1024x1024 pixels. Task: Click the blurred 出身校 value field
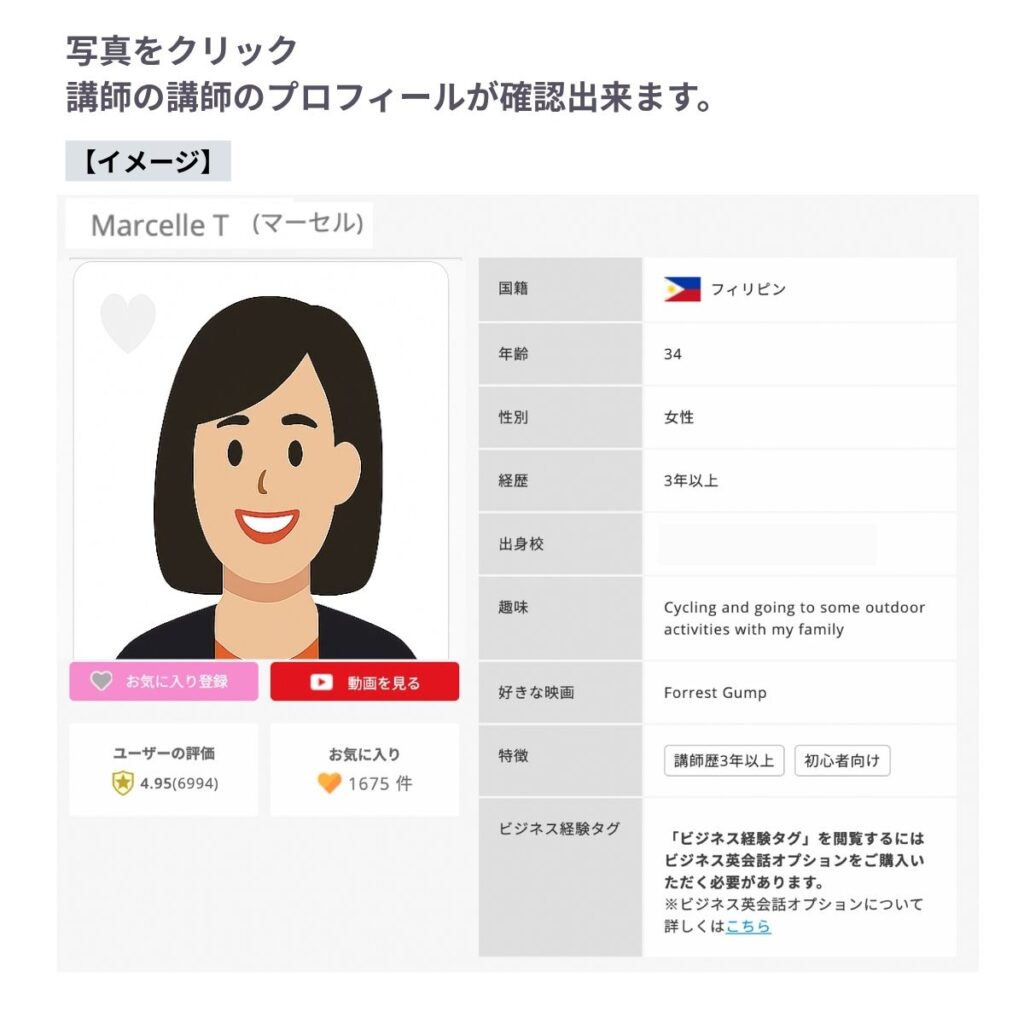click(767, 545)
